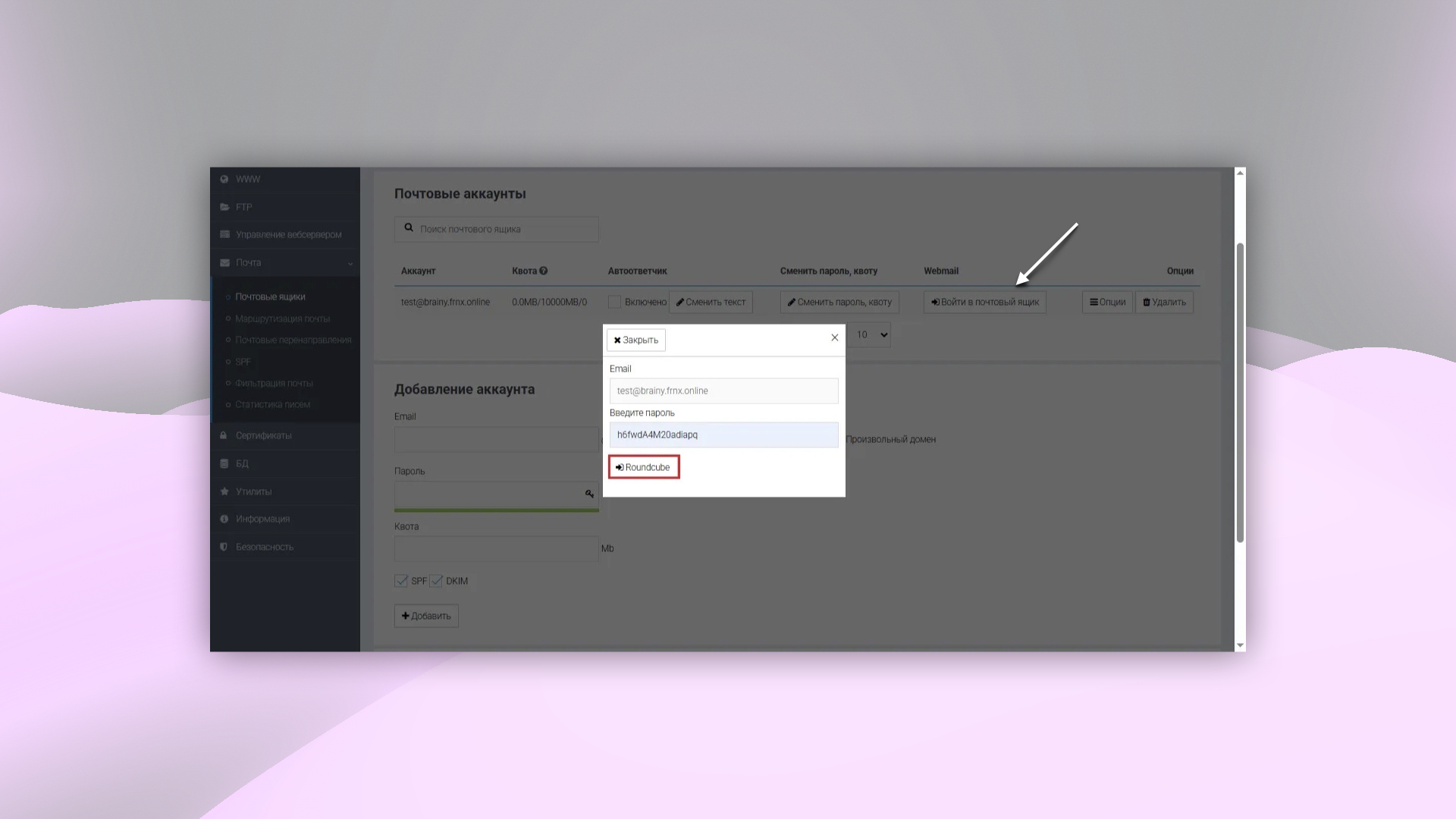Click the Roundcube webmail button
1456x819 pixels.
(x=643, y=466)
